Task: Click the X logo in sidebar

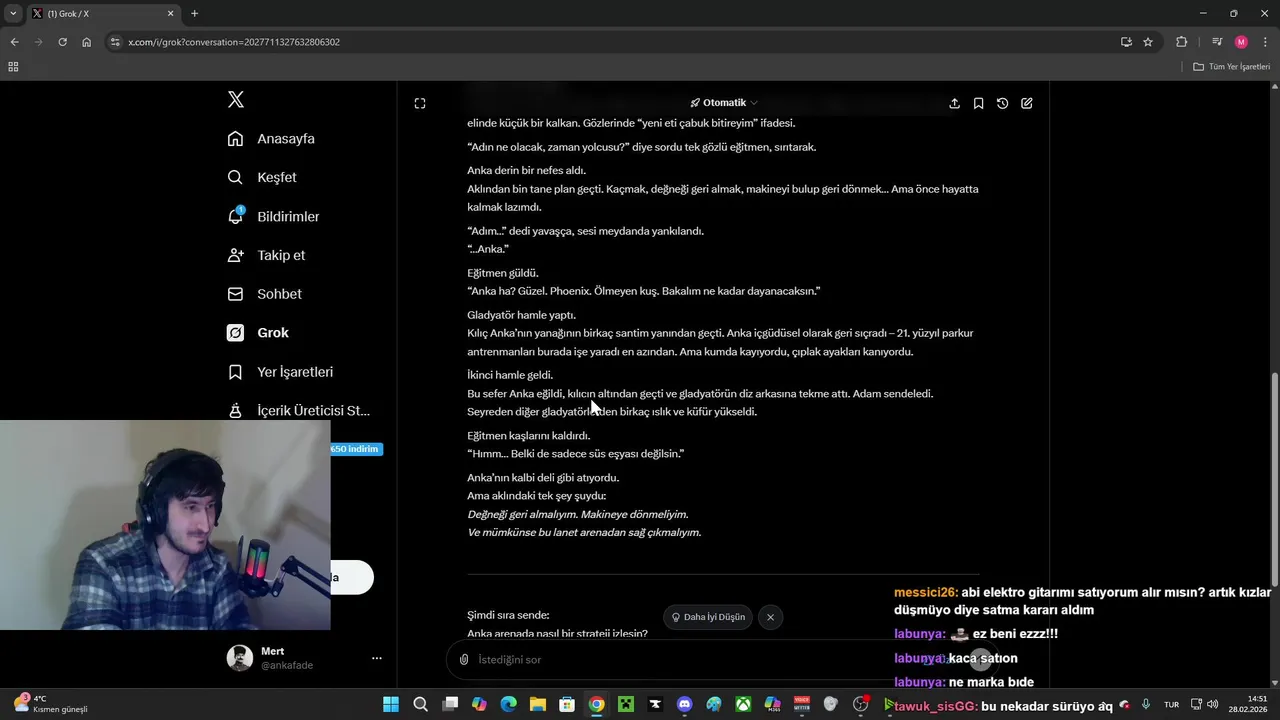Action: 236,99
